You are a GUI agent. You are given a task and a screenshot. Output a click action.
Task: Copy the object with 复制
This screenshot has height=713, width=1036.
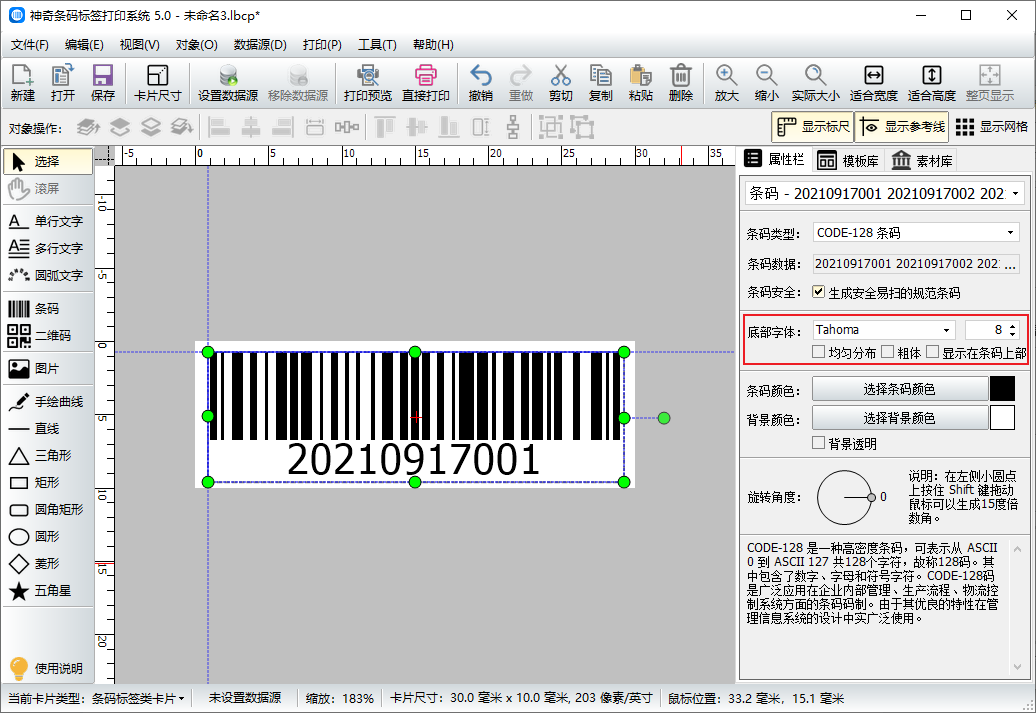[x=601, y=83]
